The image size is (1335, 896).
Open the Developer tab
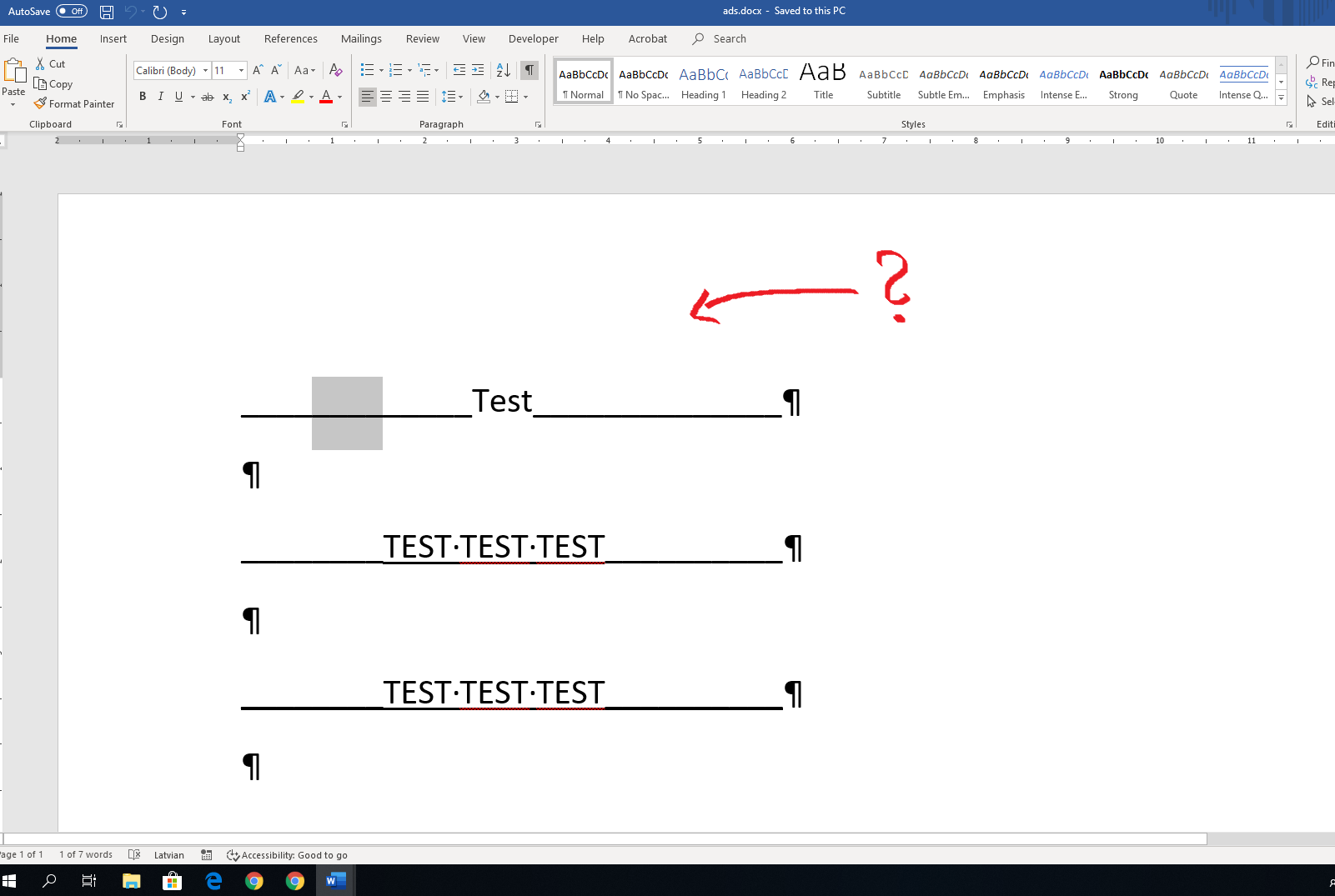tap(534, 39)
